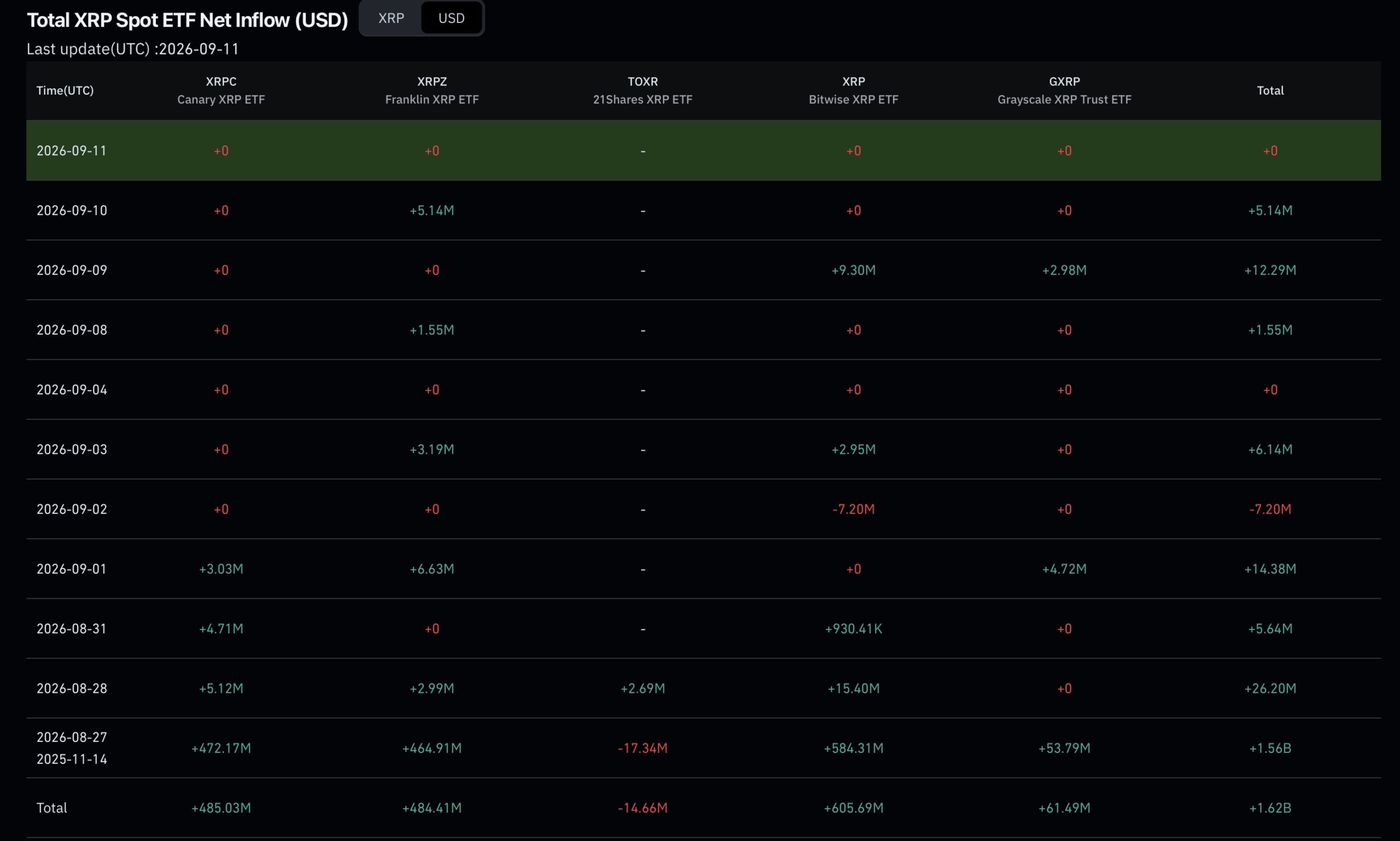Click the +3.03M Canary value

pos(221,568)
